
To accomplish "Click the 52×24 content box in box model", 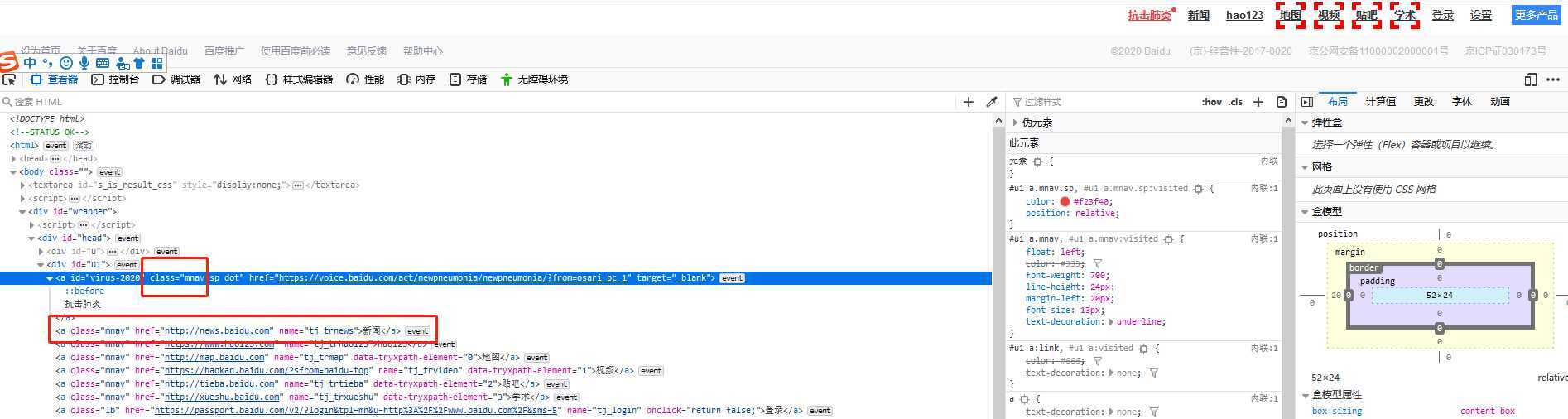I will click(1440, 296).
